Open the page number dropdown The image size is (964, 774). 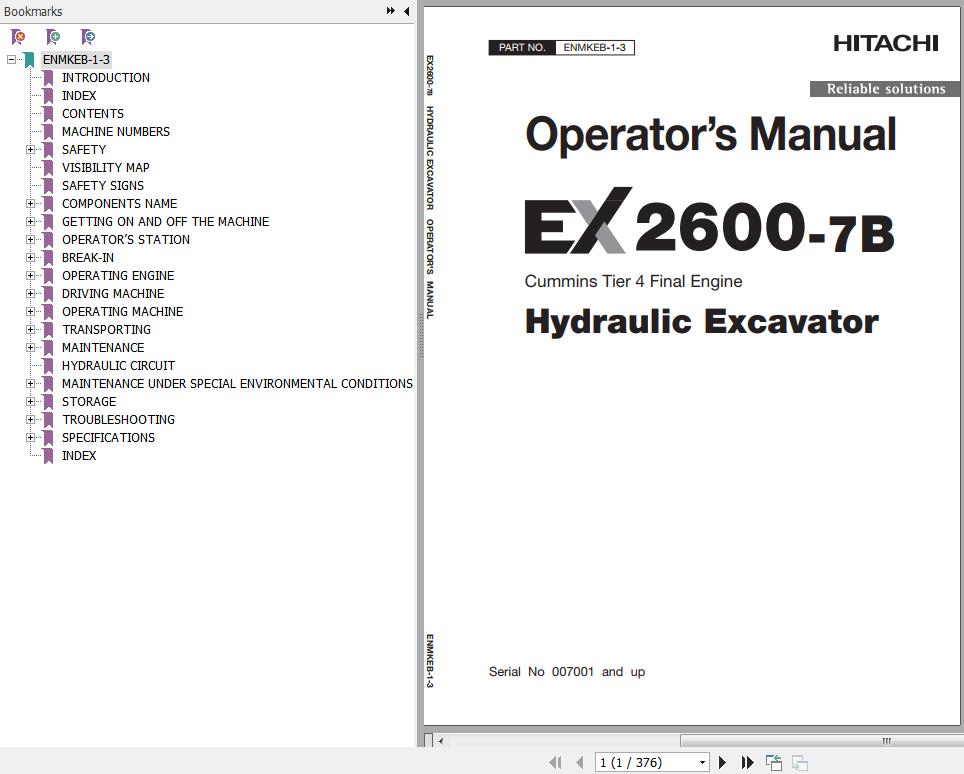(702, 762)
